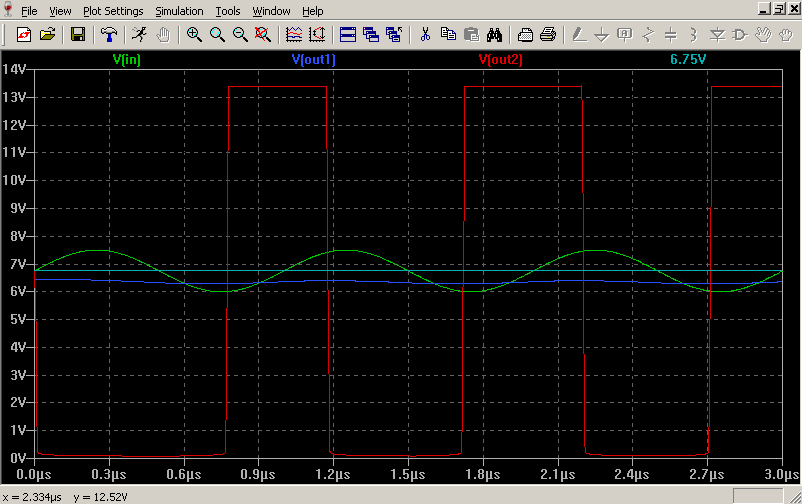Click the scissors cut icon
The height and width of the screenshot is (504, 802).
point(425,35)
